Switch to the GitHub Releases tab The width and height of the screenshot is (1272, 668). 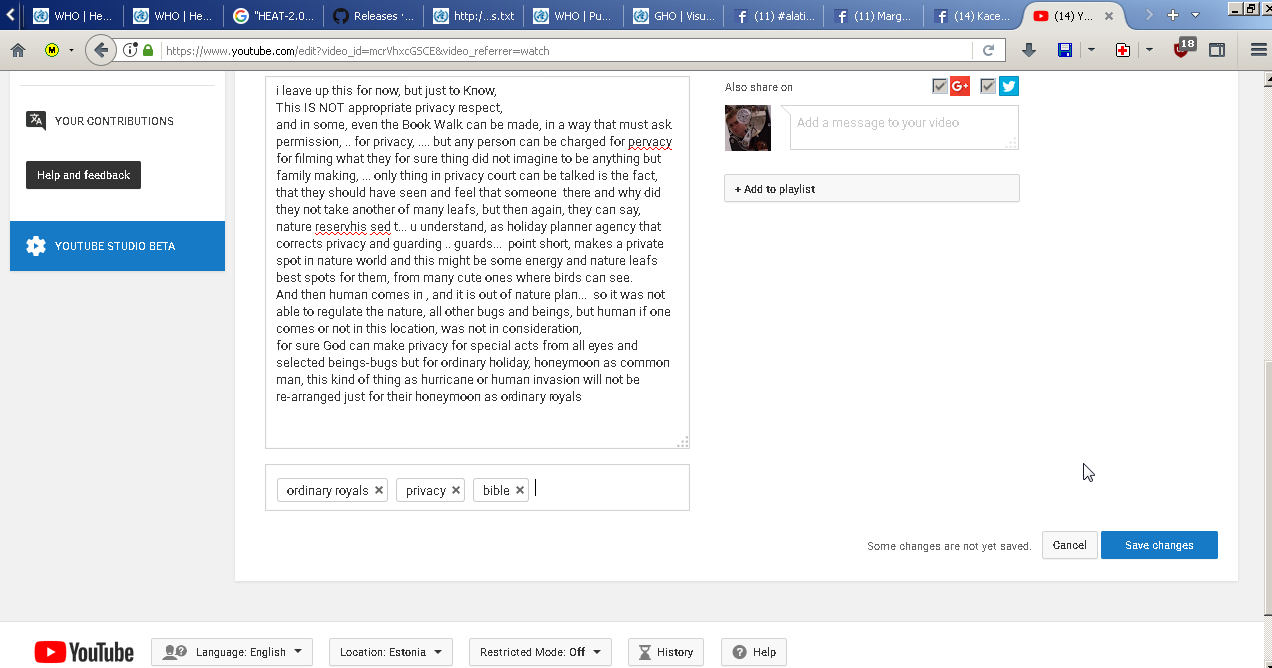(x=373, y=15)
